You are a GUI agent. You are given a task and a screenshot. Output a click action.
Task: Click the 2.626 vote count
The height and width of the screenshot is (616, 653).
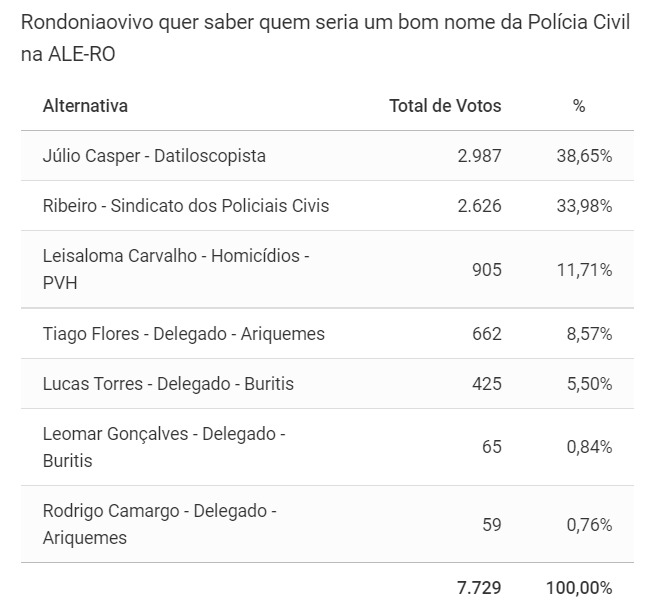(x=479, y=206)
